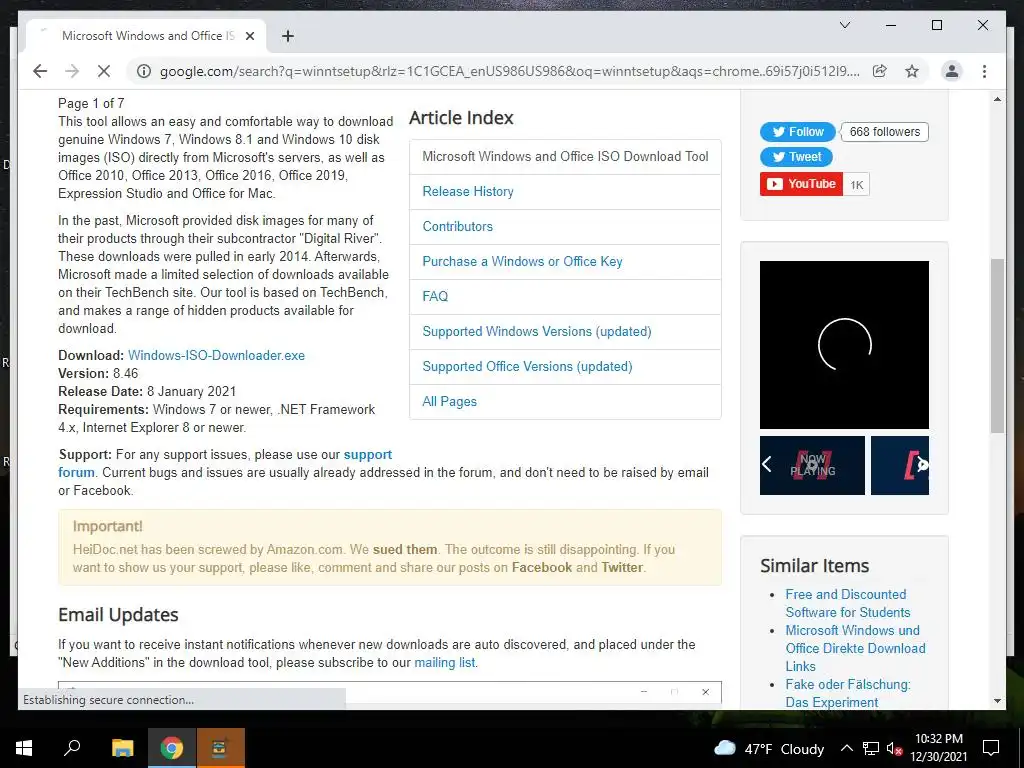
Task: Share this page icon in address bar
Action: [x=880, y=71]
